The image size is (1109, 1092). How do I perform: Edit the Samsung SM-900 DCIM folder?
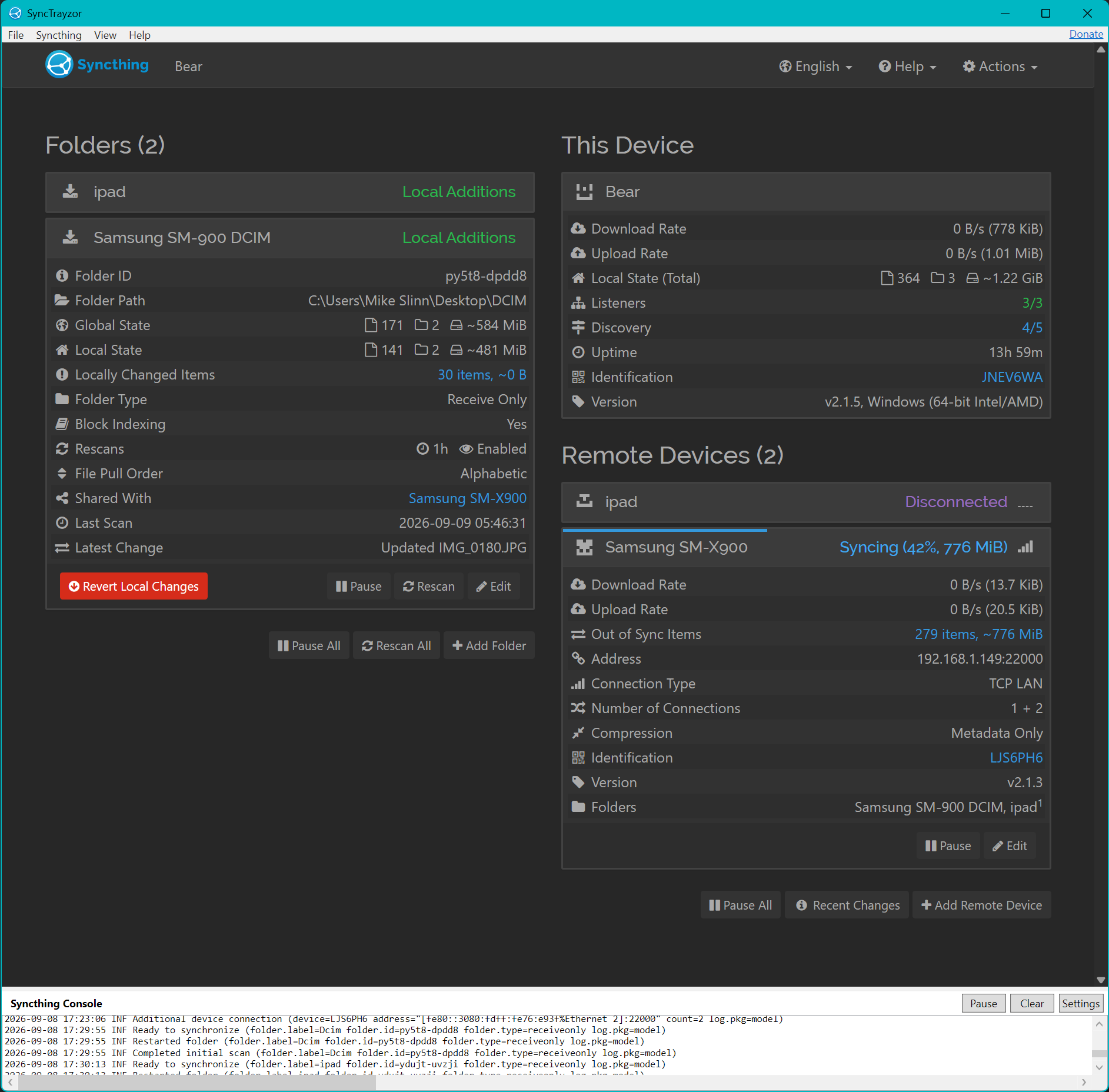point(494,586)
